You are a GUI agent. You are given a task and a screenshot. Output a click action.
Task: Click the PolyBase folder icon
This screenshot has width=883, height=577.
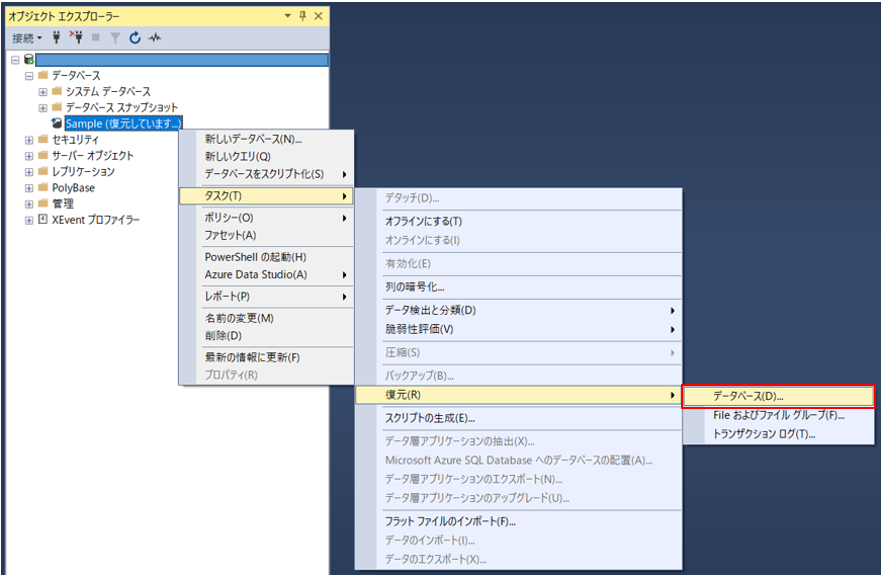[x=43, y=187]
